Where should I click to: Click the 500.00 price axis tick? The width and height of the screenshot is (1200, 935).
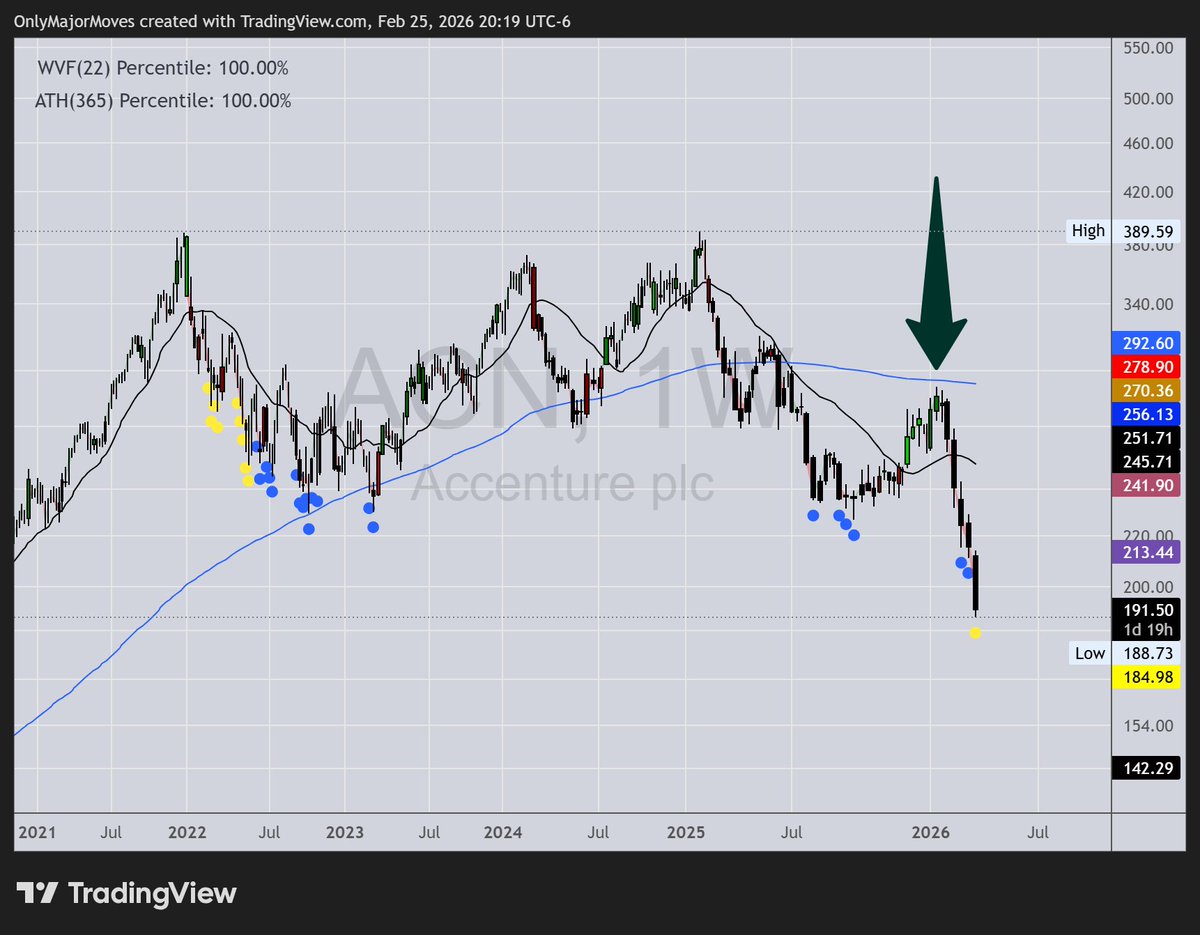(1146, 98)
